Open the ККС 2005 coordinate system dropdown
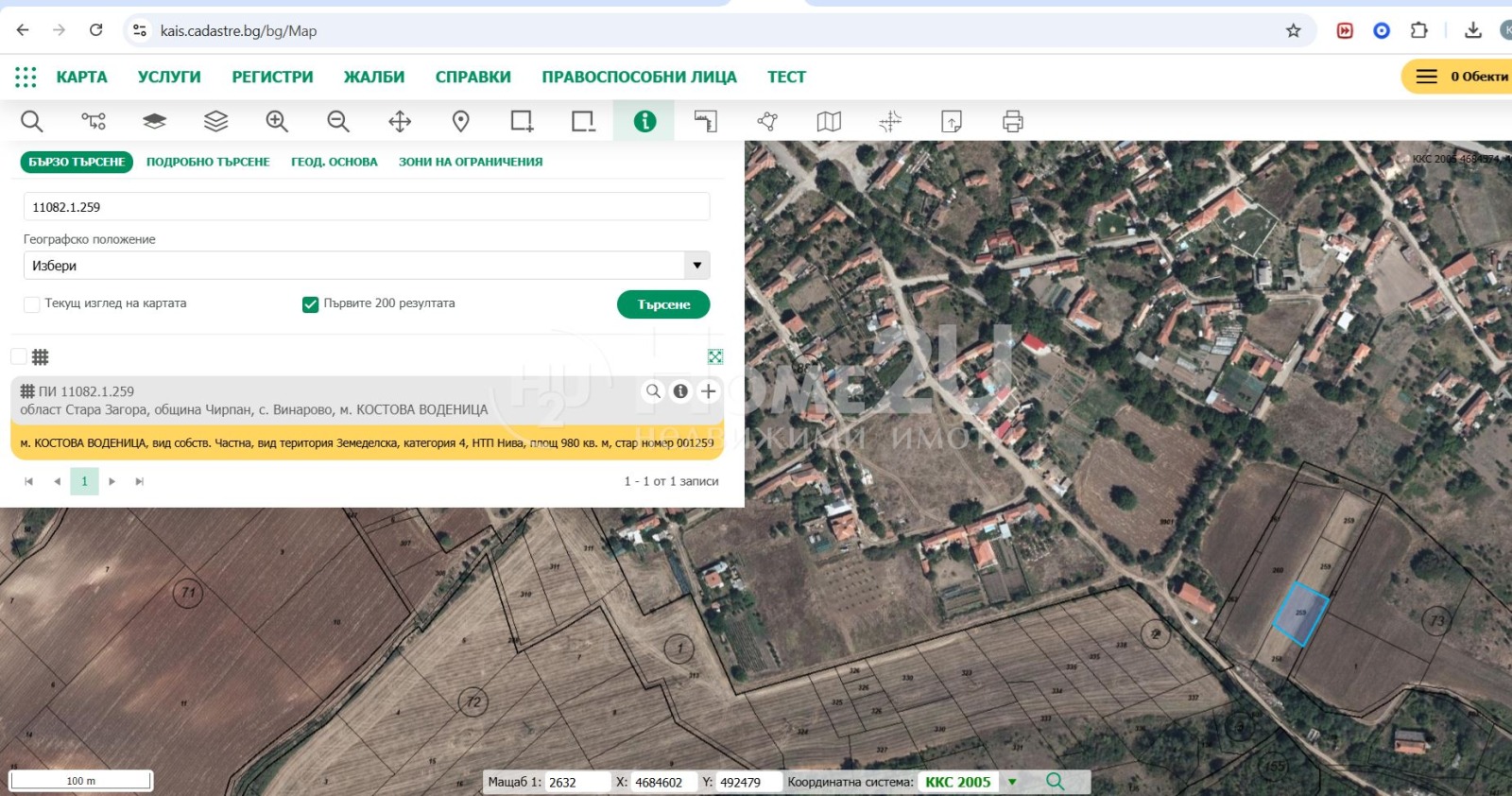Viewport: 1512px width, 796px height. [x=1012, y=782]
